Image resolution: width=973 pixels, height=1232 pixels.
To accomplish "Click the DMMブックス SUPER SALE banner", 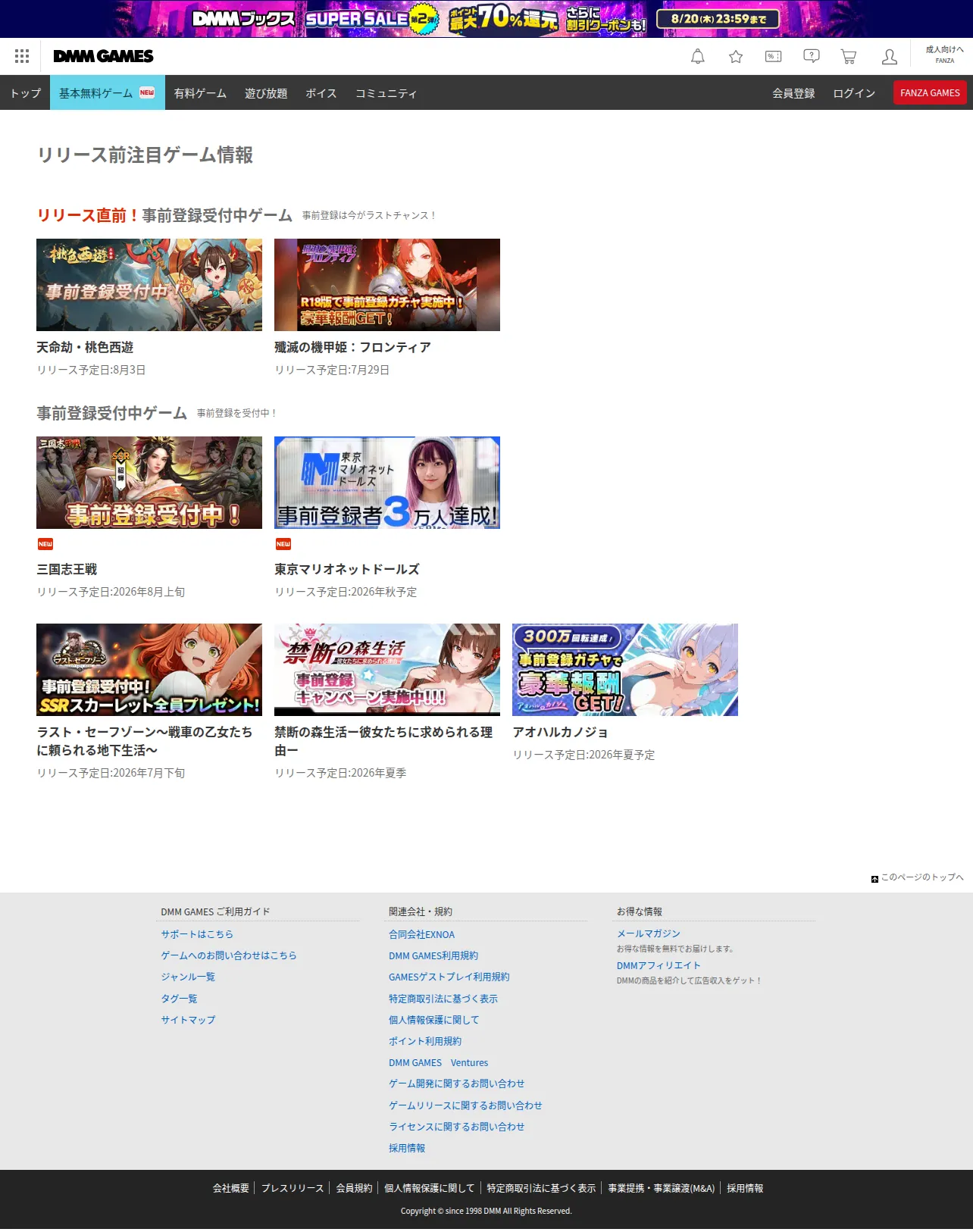I will point(486,19).
